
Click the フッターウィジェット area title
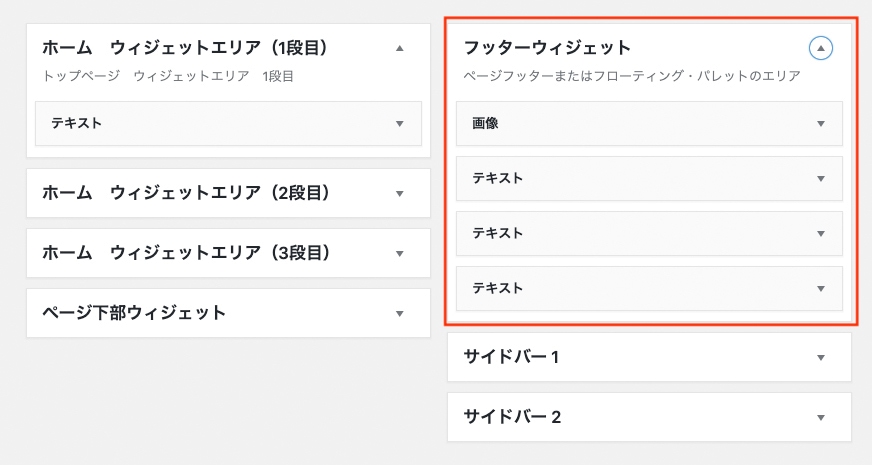click(547, 48)
